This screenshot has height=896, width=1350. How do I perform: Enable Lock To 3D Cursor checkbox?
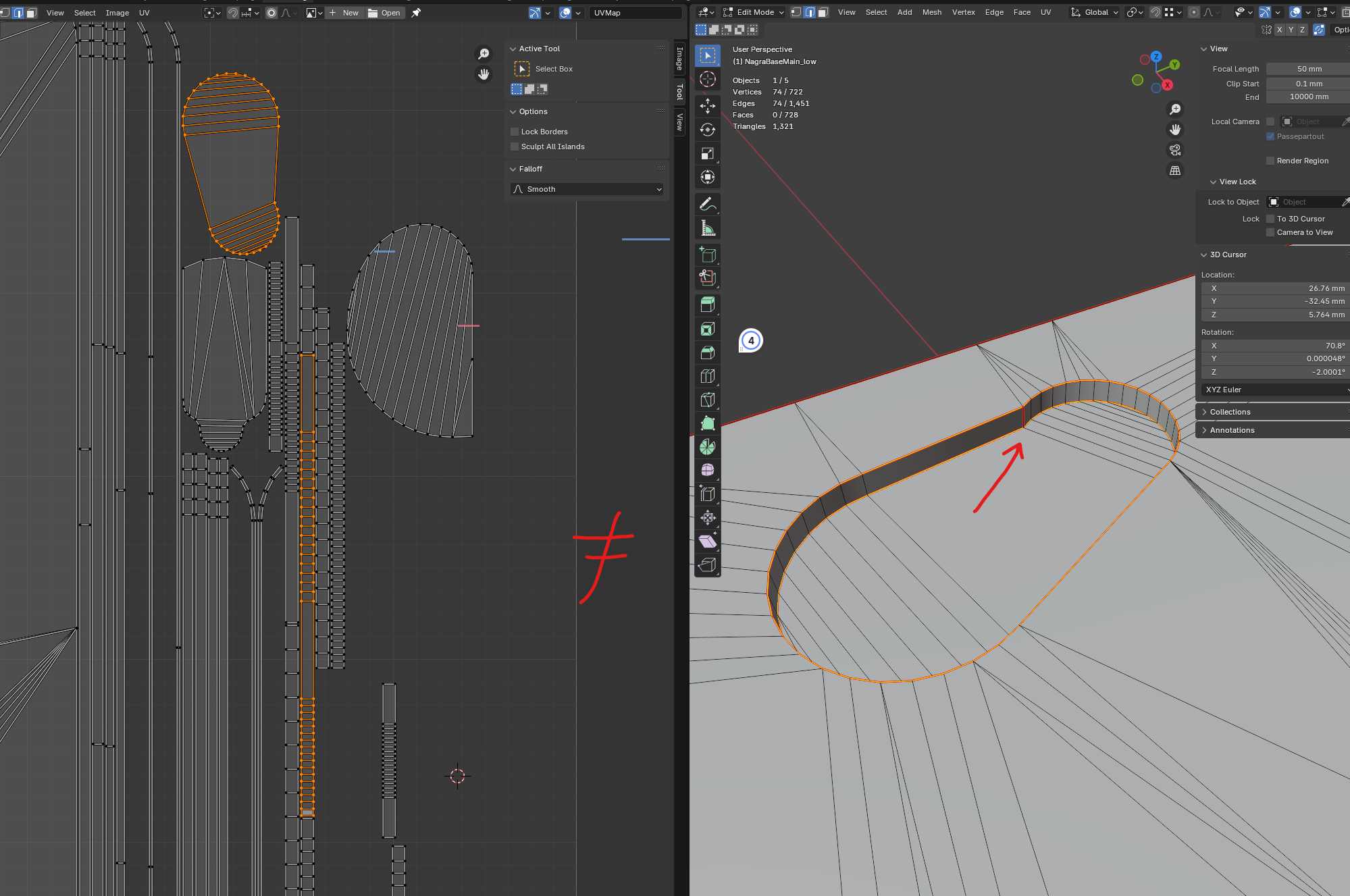tap(1270, 219)
